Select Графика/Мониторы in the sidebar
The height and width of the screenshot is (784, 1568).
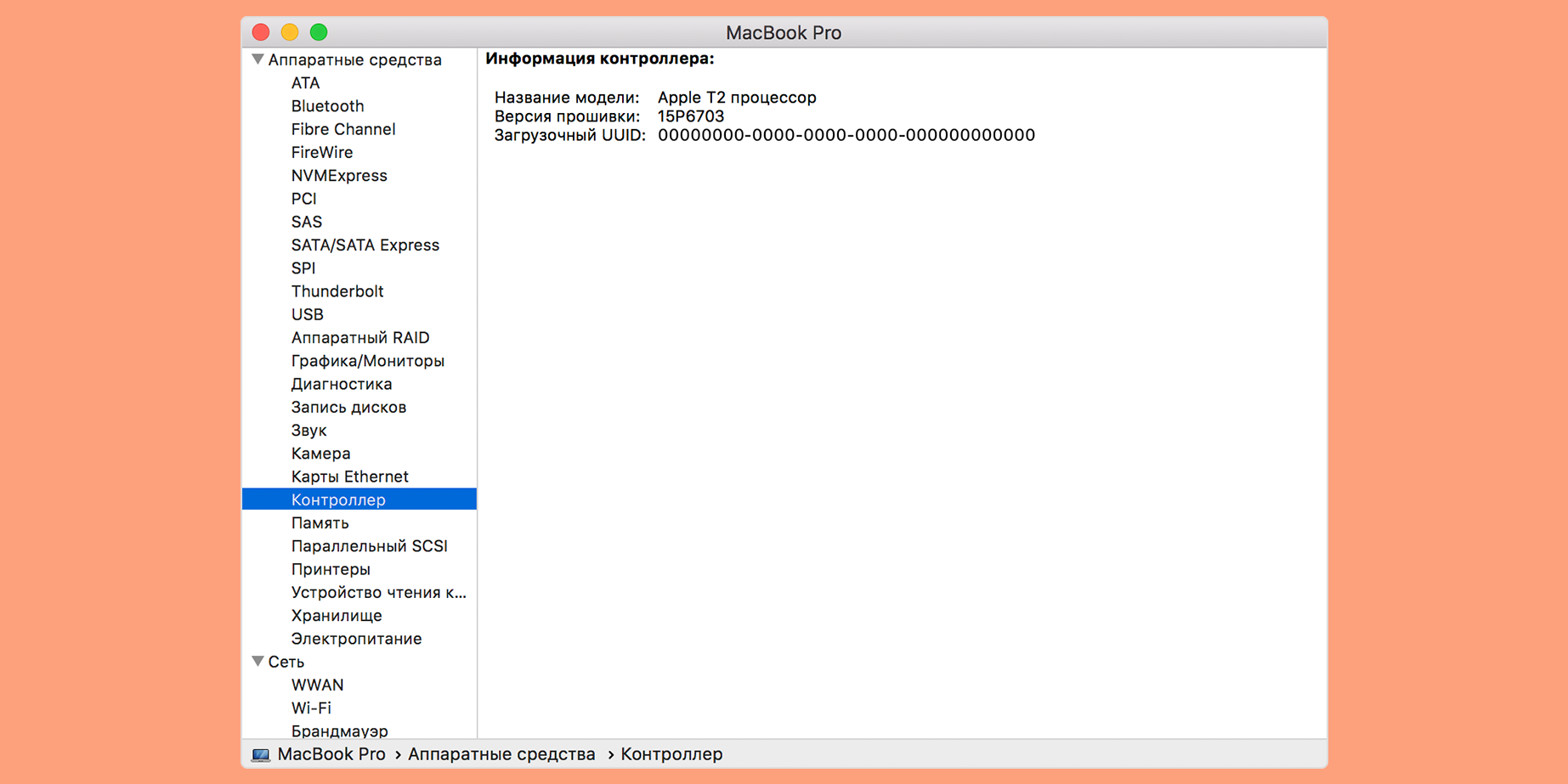click(x=367, y=361)
